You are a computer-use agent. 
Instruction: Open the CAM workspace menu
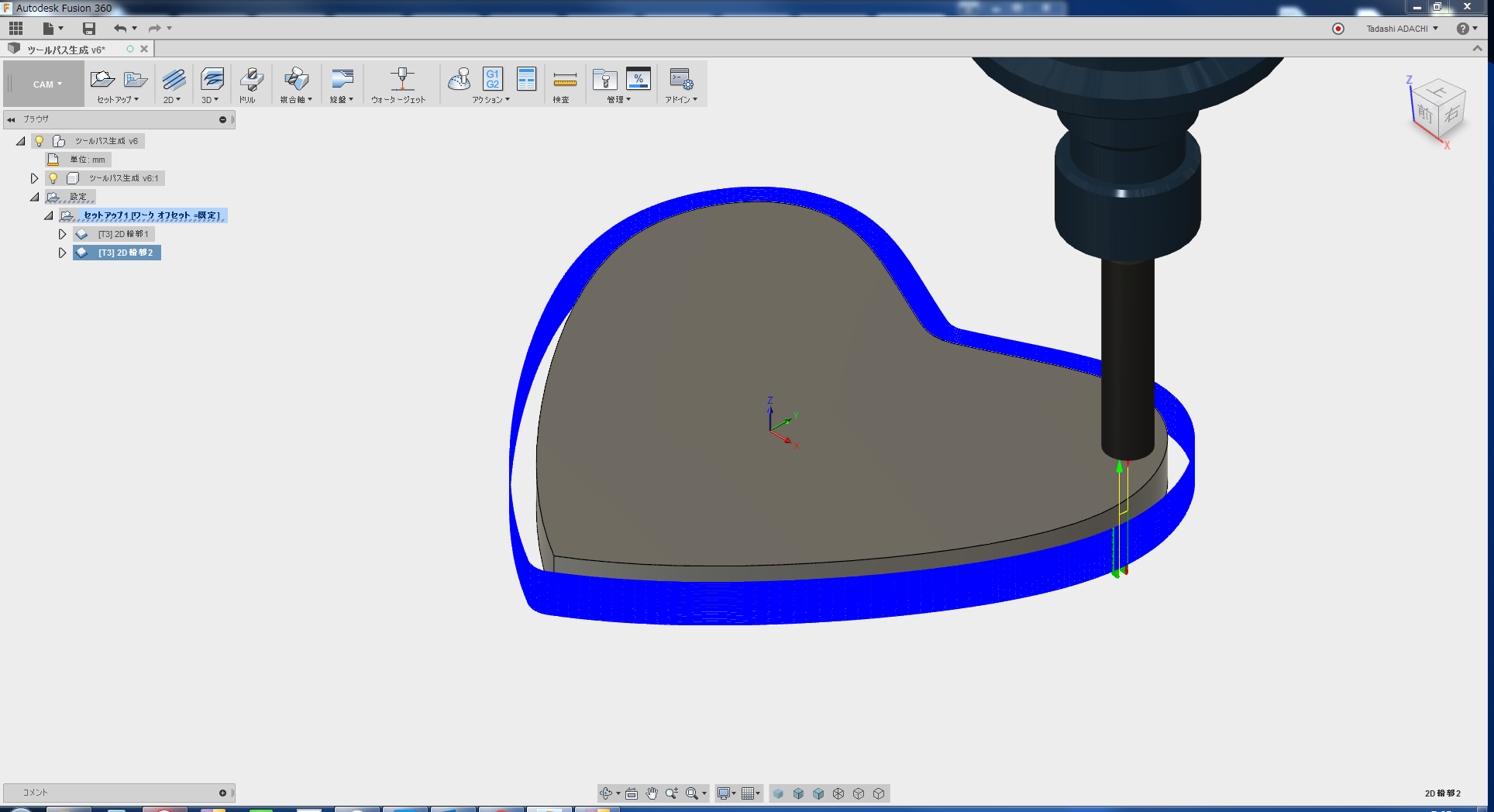[43, 84]
